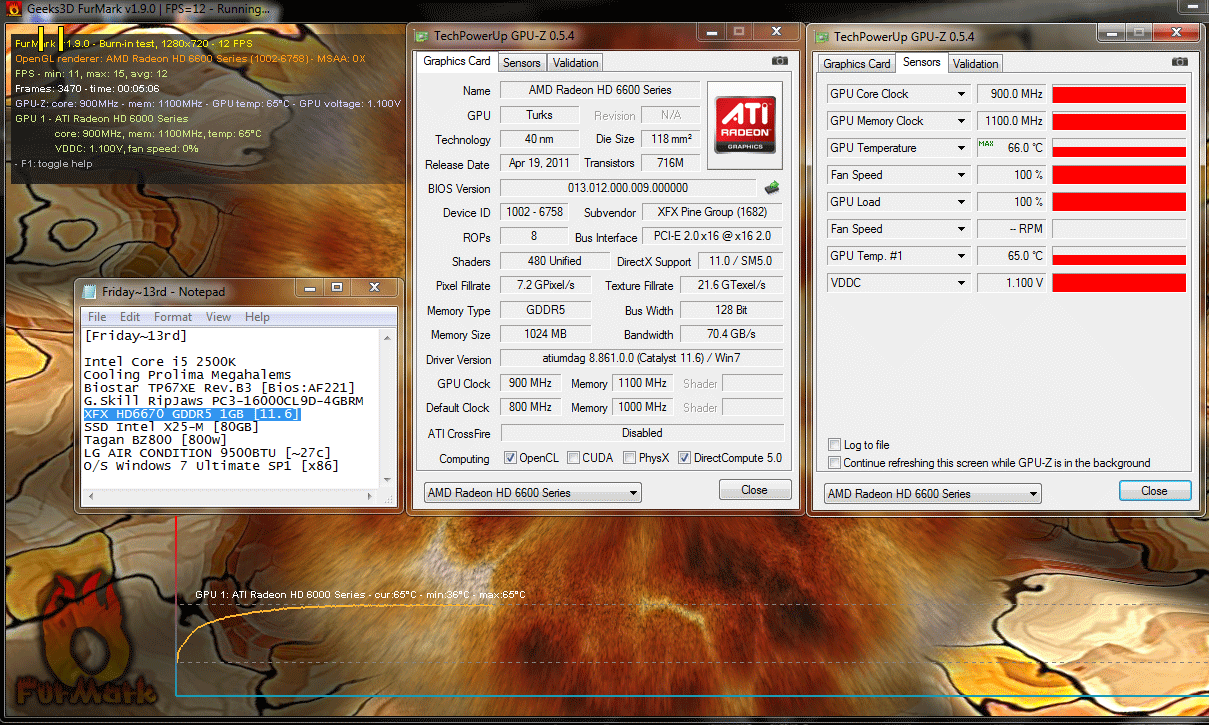1209x725 pixels.
Task: Switch to Validation tab in the Sensors GPU-Z window
Action: (x=976, y=64)
